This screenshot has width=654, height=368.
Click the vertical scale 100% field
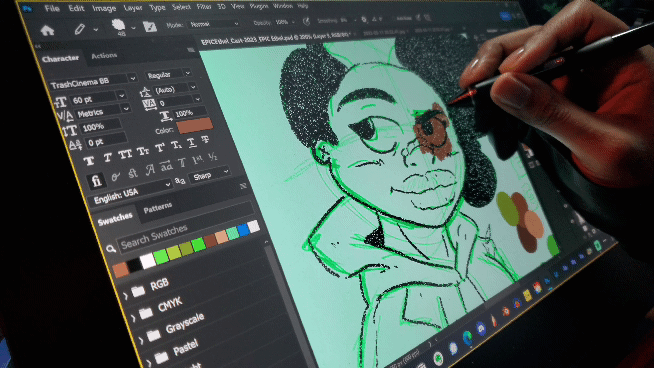pyautogui.click(x=101, y=126)
